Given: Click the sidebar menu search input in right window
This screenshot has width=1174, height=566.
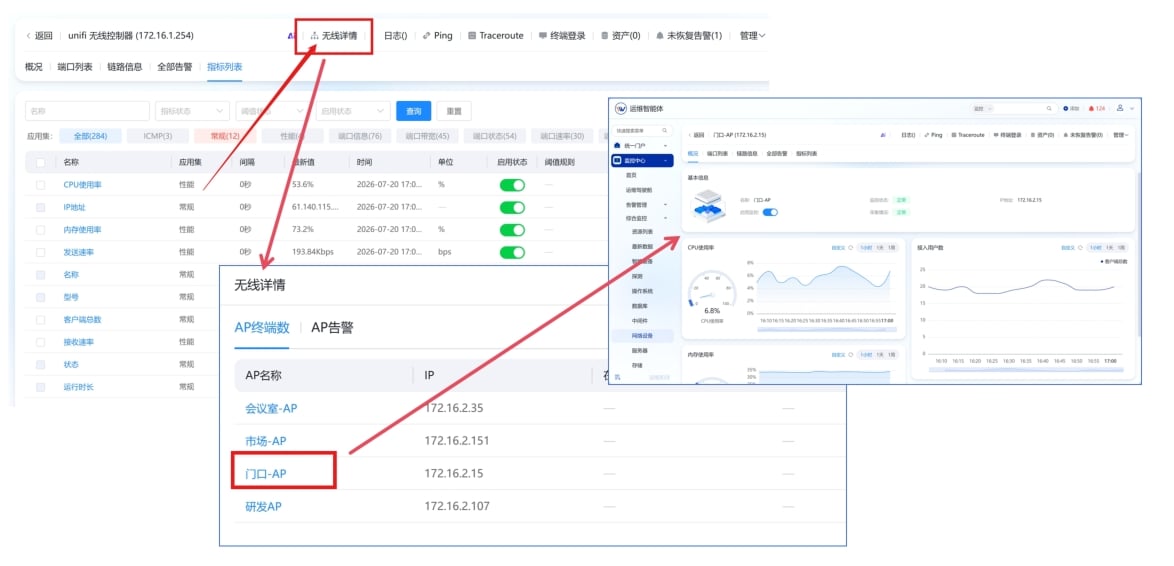Looking at the screenshot, I should pos(642,130).
